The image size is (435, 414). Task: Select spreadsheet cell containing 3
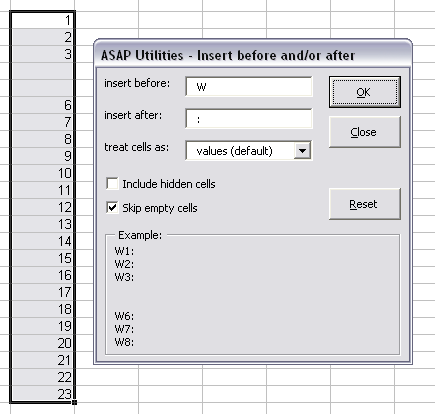click(43, 54)
